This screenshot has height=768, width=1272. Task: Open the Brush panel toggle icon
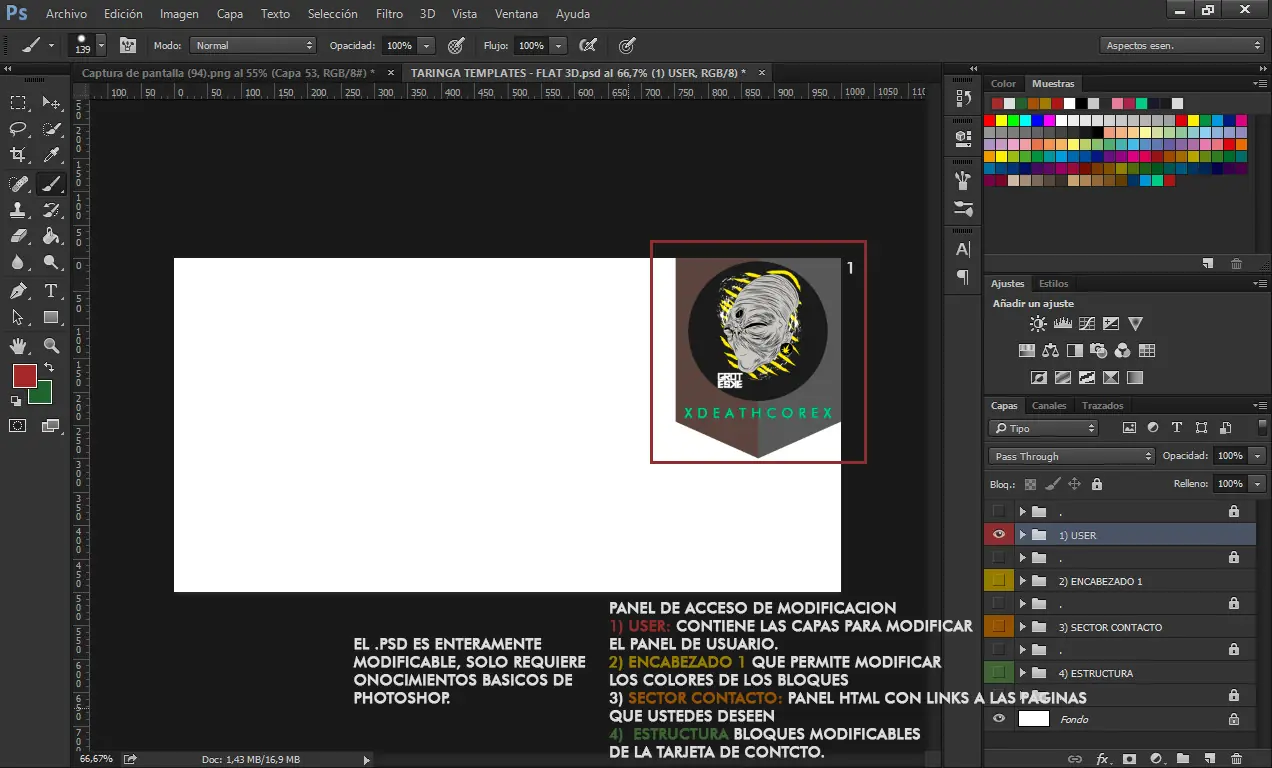(128, 45)
